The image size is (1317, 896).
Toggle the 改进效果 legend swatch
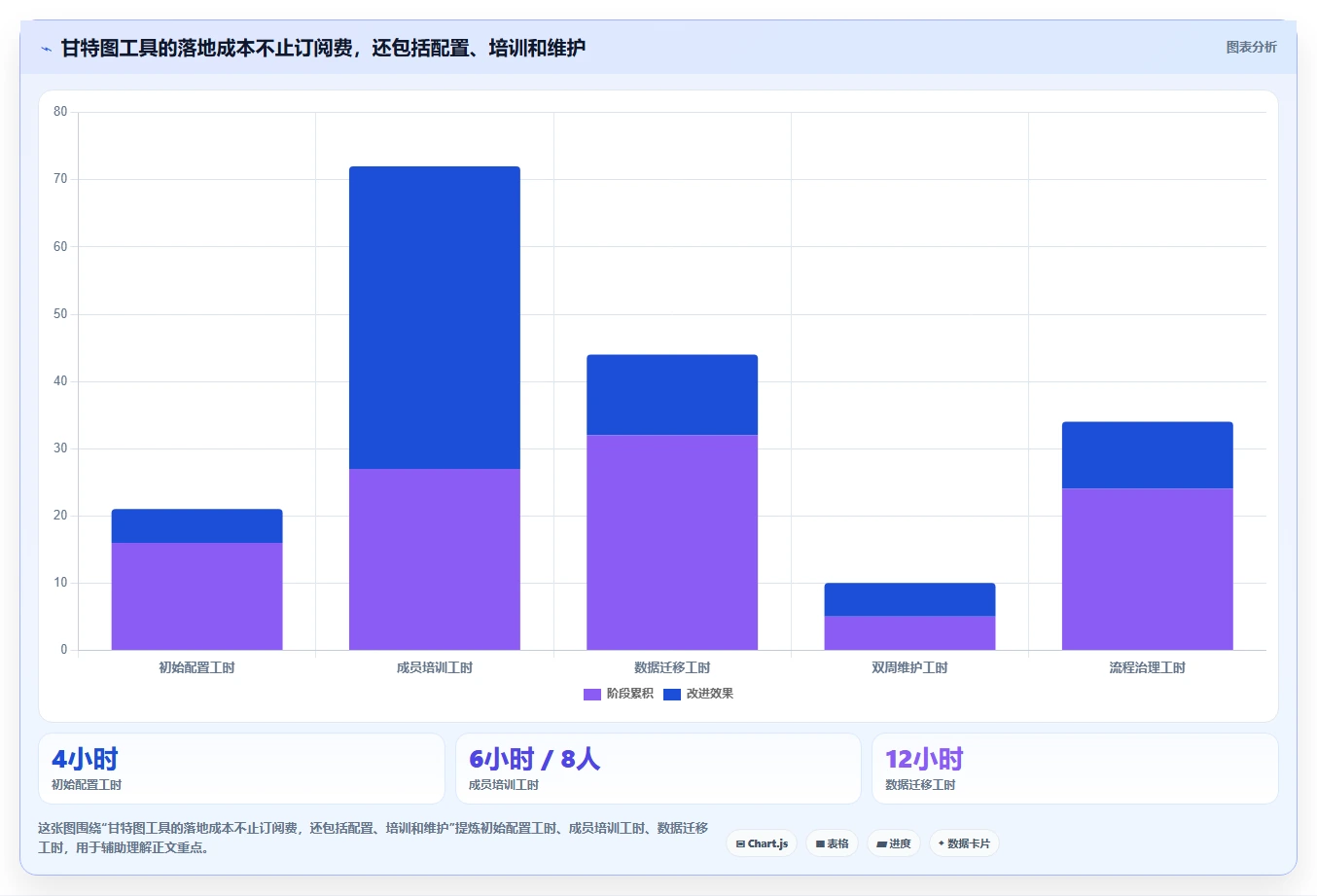point(672,694)
